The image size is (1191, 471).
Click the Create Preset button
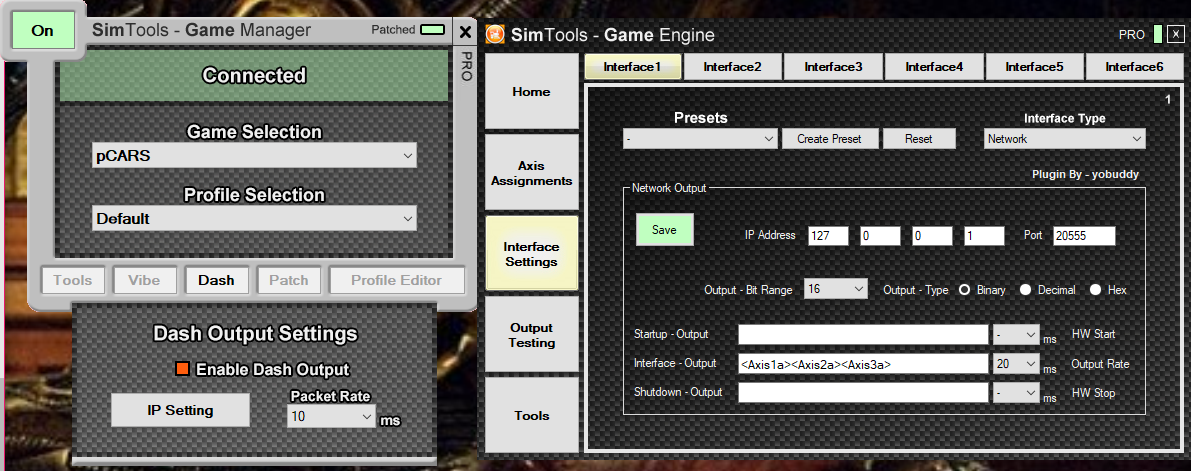pyautogui.click(x=831, y=139)
